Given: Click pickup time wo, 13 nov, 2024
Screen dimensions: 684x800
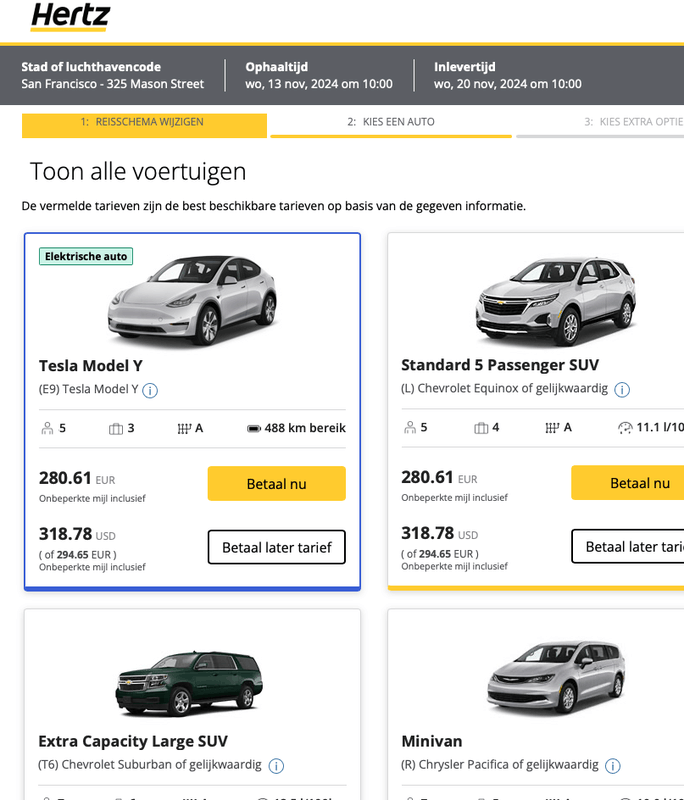Looking at the screenshot, I should [319, 84].
